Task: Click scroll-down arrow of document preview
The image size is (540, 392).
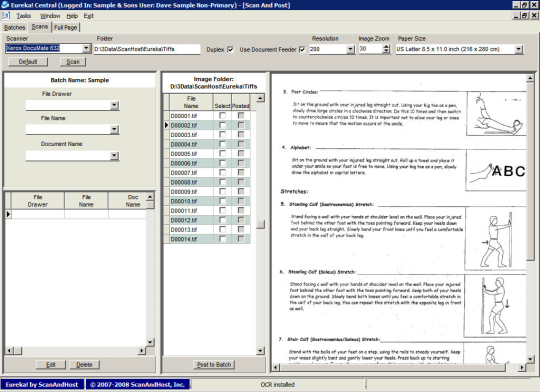Action: click(x=530, y=359)
